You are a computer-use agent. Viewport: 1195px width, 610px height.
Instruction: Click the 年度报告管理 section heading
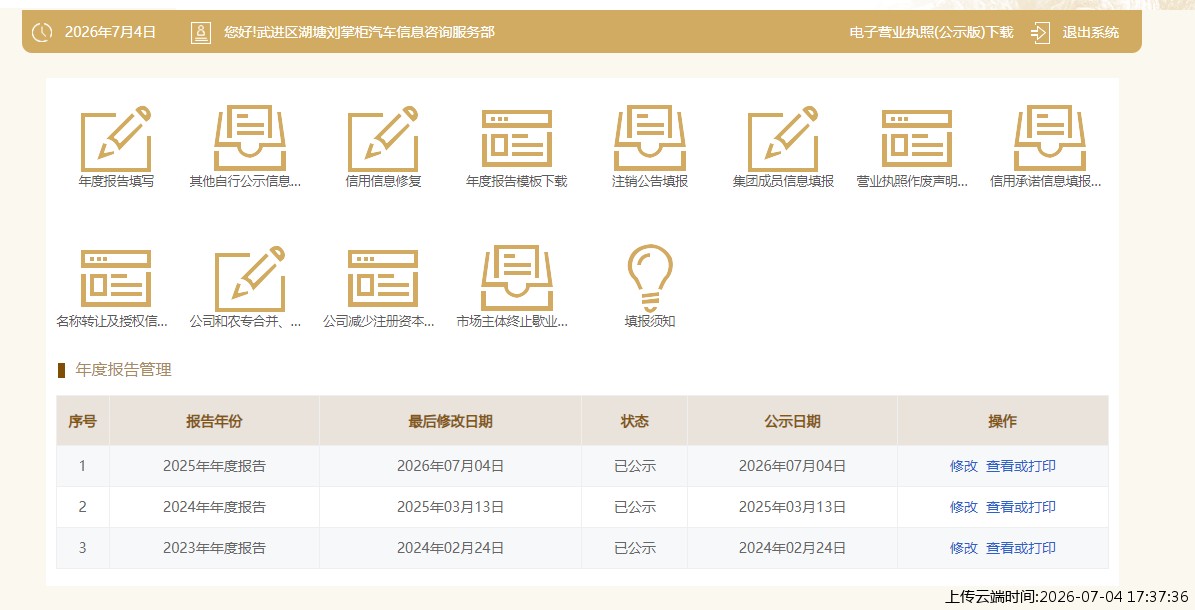(123, 370)
